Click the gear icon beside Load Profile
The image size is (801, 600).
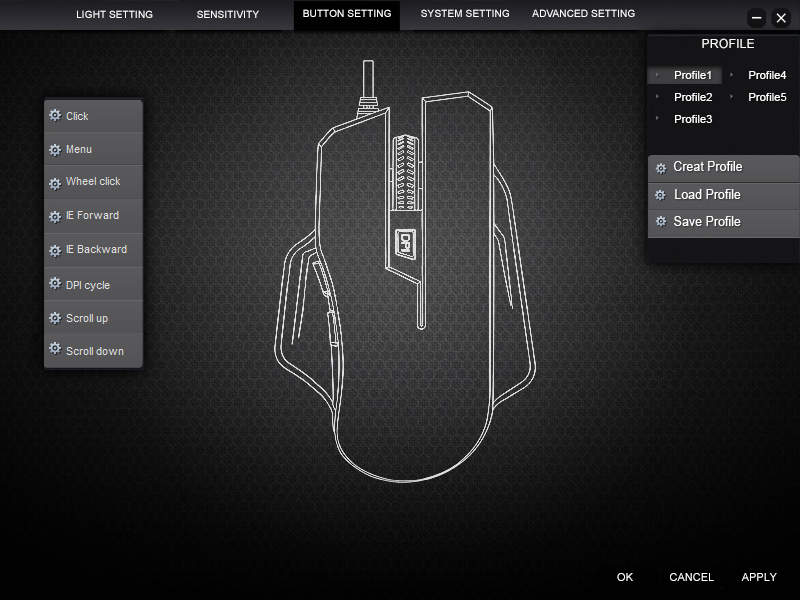click(660, 195)
